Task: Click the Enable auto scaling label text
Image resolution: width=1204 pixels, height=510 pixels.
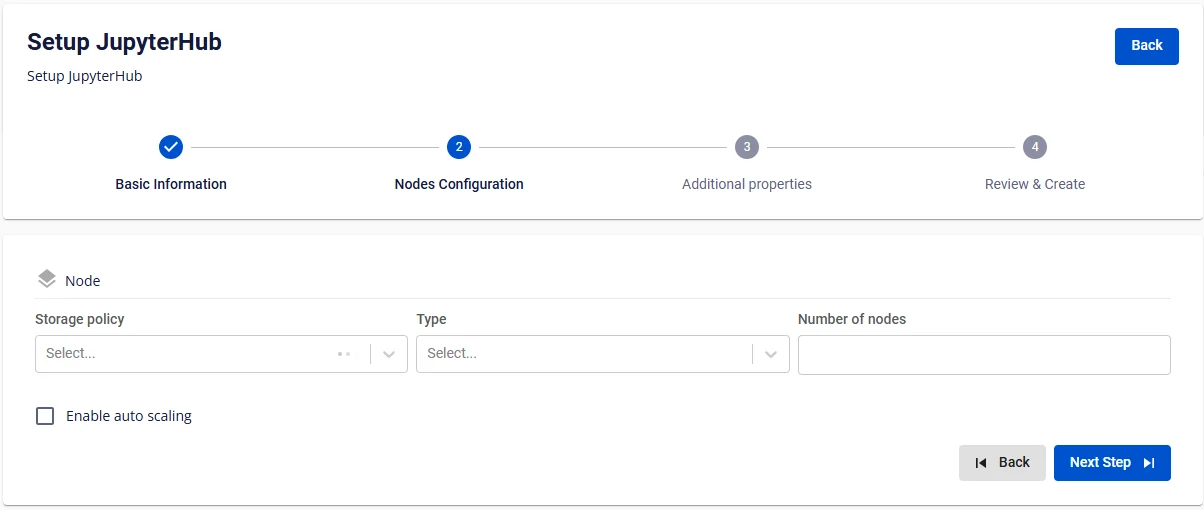Action: [129, 416]
